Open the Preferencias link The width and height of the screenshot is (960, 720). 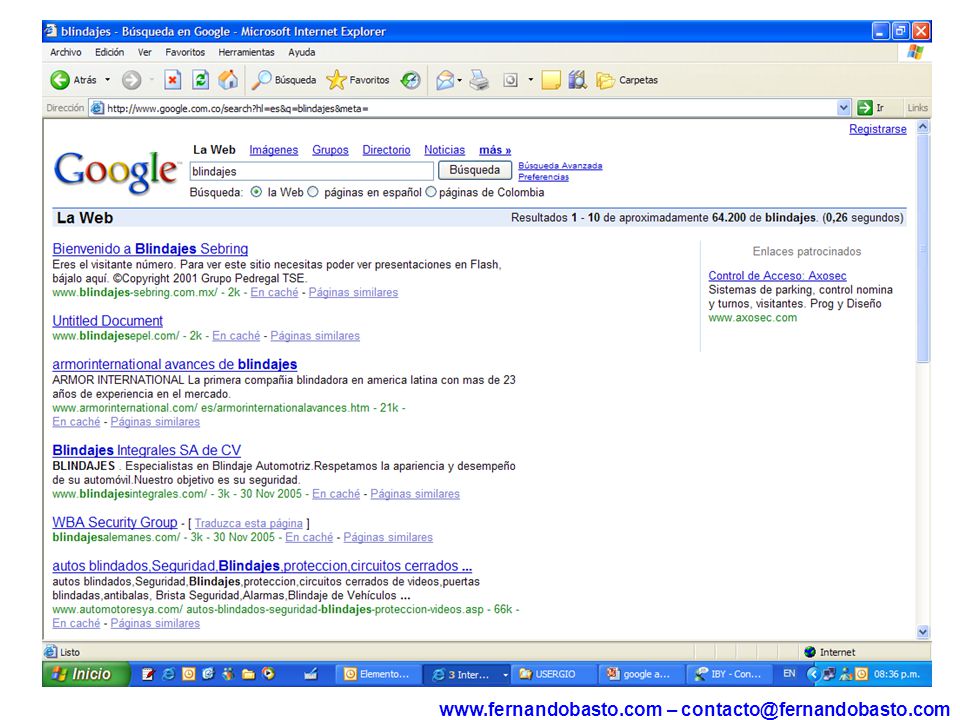[544, 178]
